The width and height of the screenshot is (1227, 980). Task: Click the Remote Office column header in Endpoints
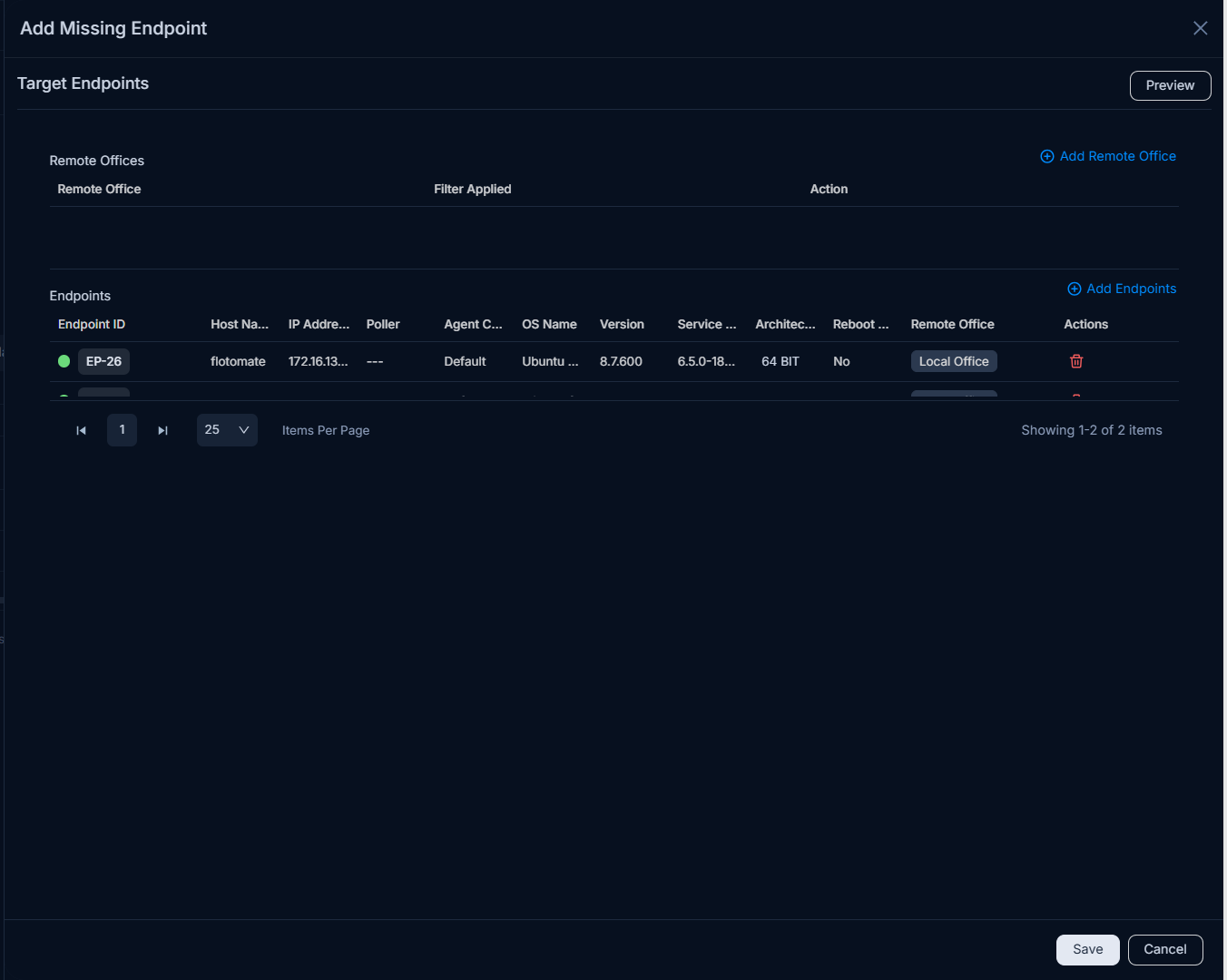point(952,324)
